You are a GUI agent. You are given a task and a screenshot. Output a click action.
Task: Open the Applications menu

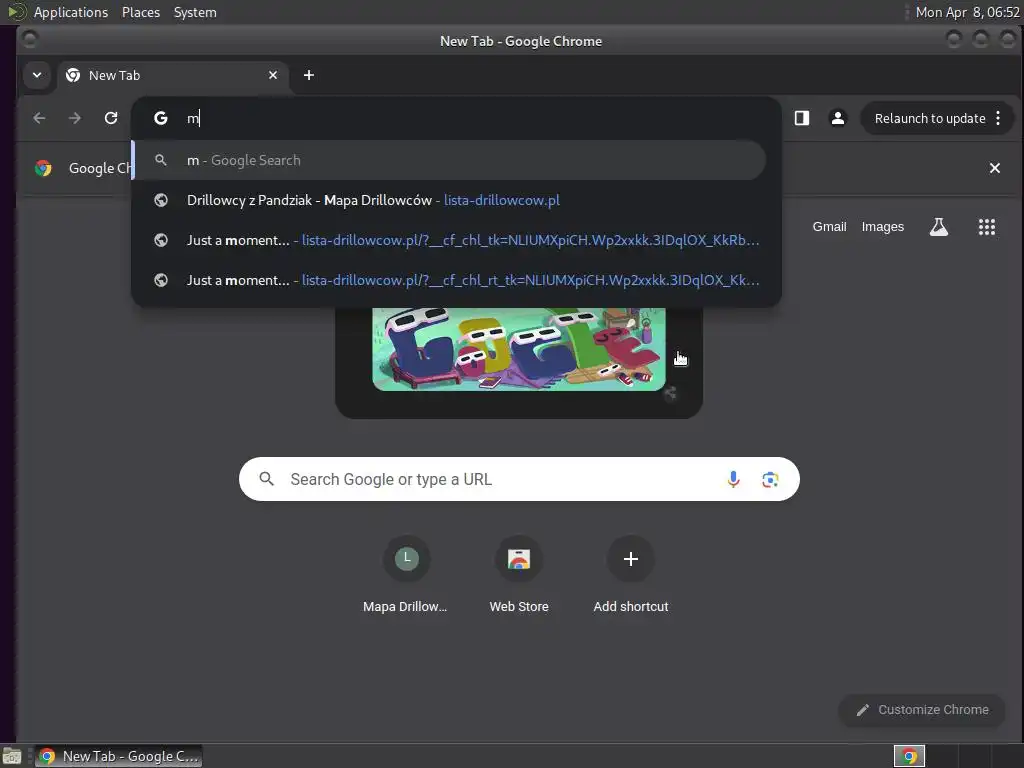click(71, 12)
